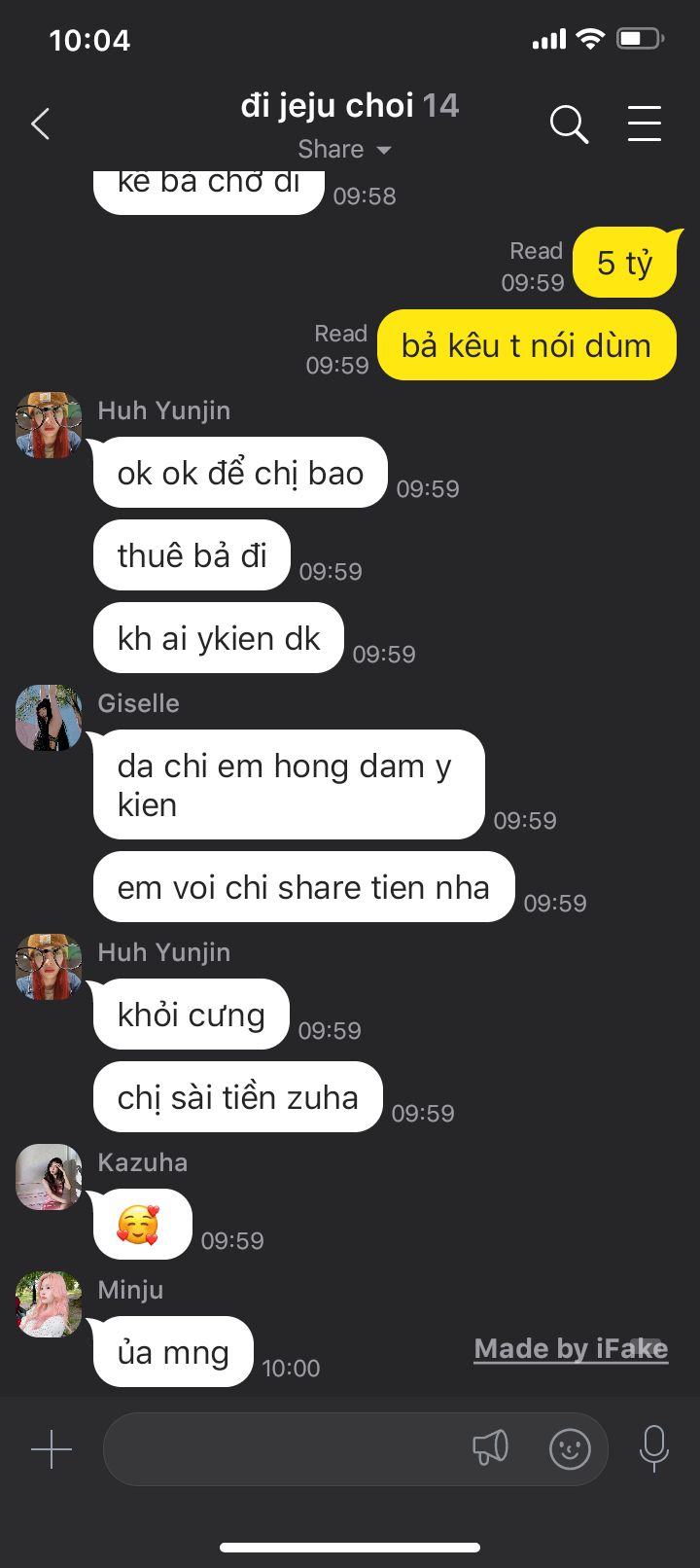Tap the sender name Giselle
This screenshot has width=700, height=1568.
point(138,703)
